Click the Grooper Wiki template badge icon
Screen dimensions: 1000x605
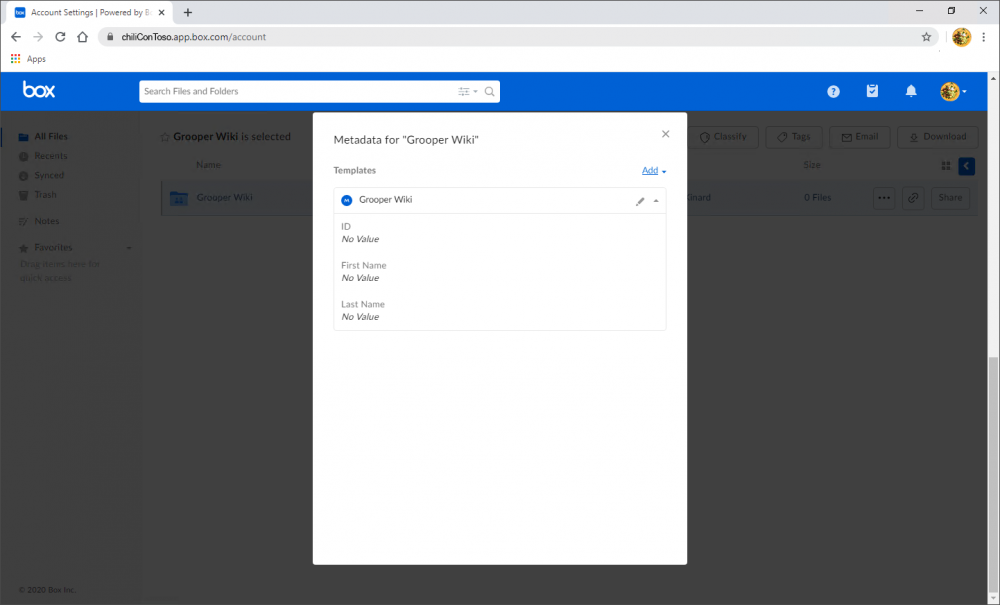coord(346,200)
